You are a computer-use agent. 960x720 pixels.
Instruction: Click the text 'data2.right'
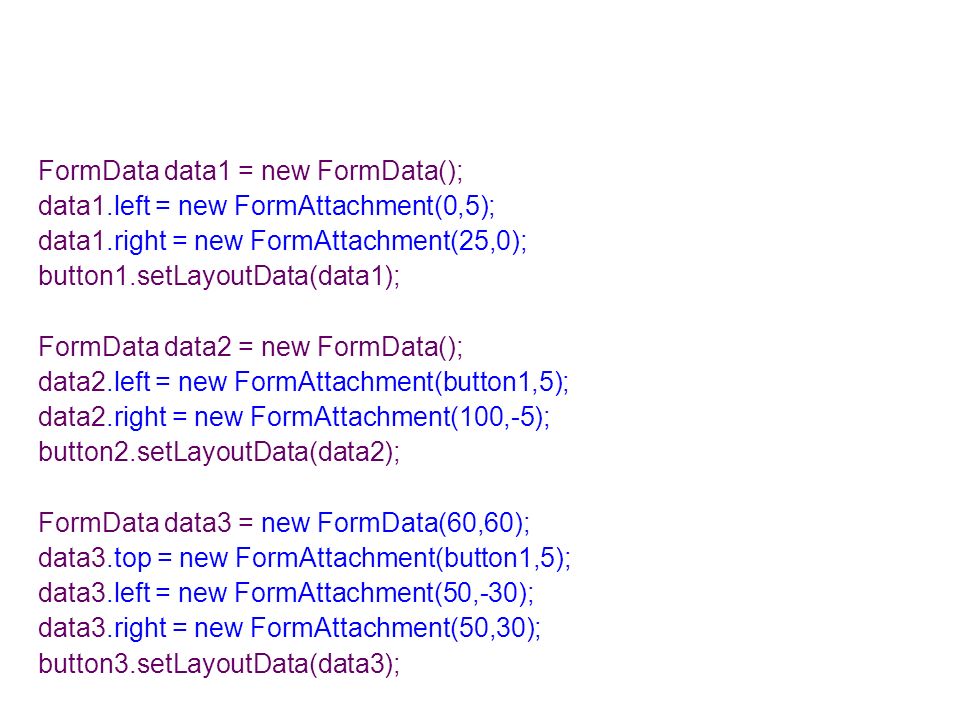[102, 418]
